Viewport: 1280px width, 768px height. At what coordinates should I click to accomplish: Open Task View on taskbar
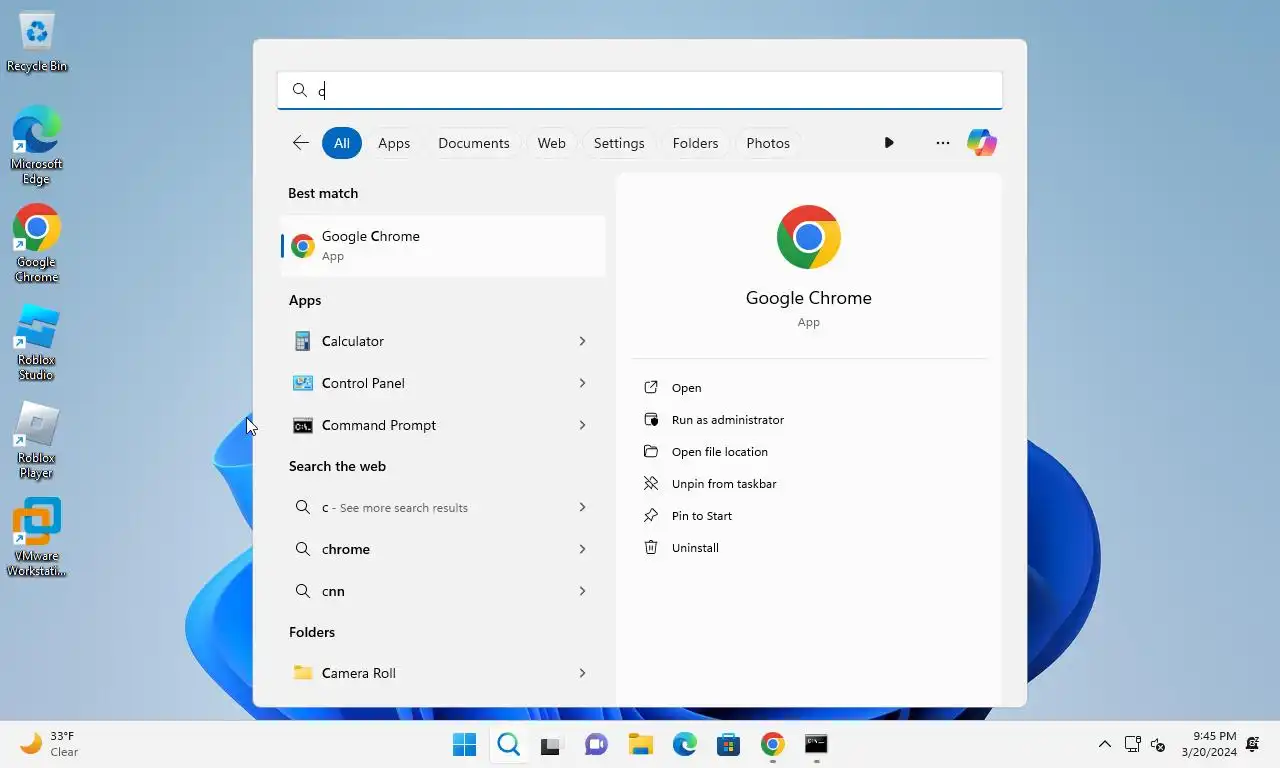(x=551, y=745)
